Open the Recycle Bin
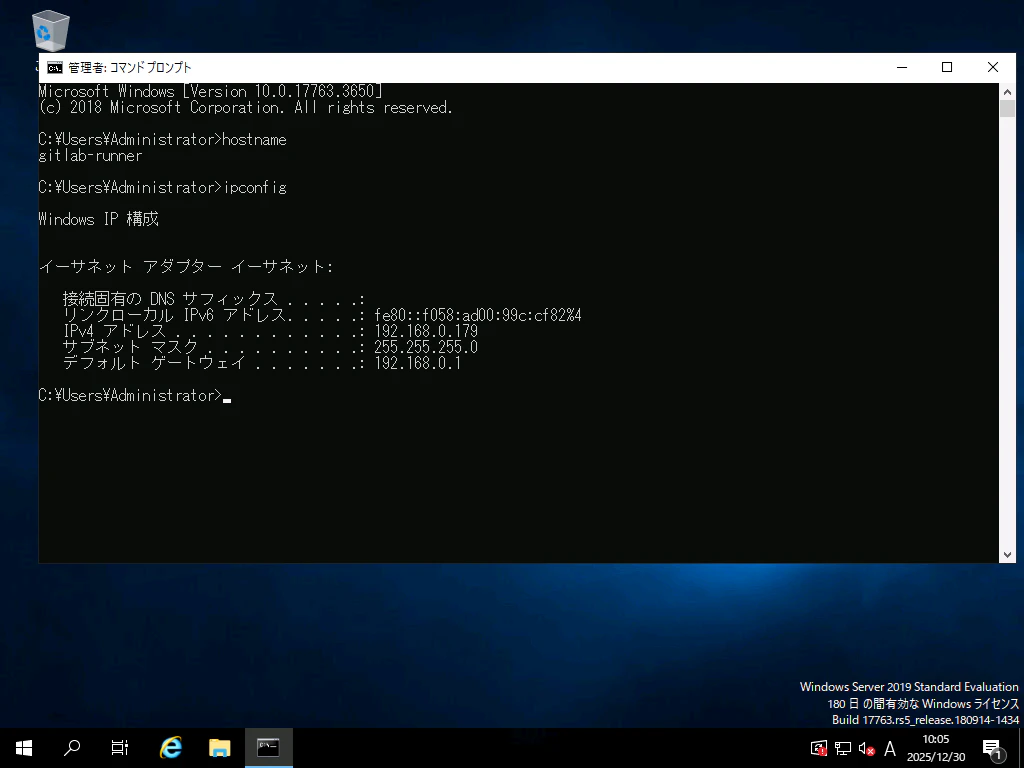The image size is (1024, 768). (x=49, y=30)
